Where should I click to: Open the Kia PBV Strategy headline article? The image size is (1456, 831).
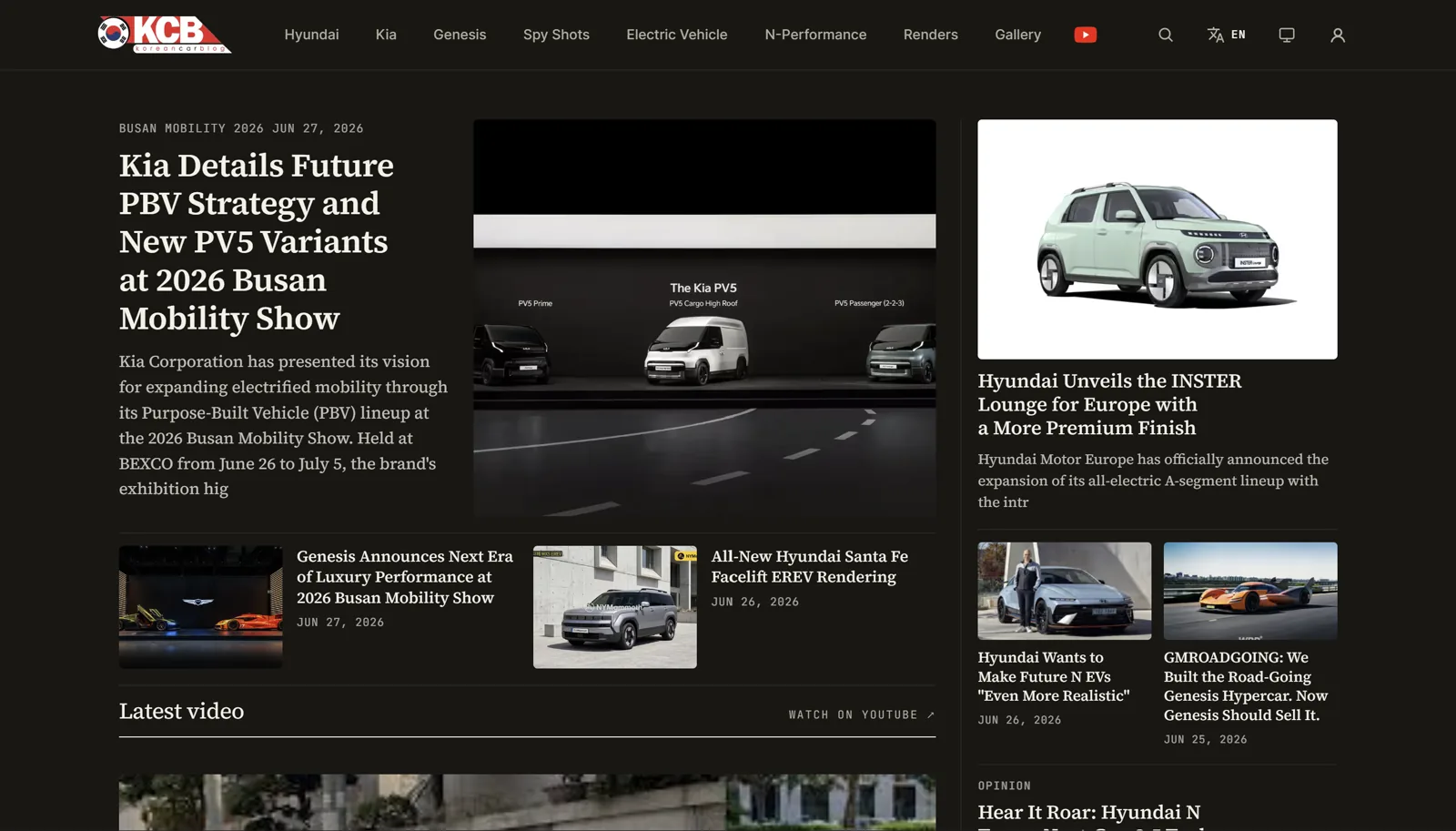coord(257,241)
